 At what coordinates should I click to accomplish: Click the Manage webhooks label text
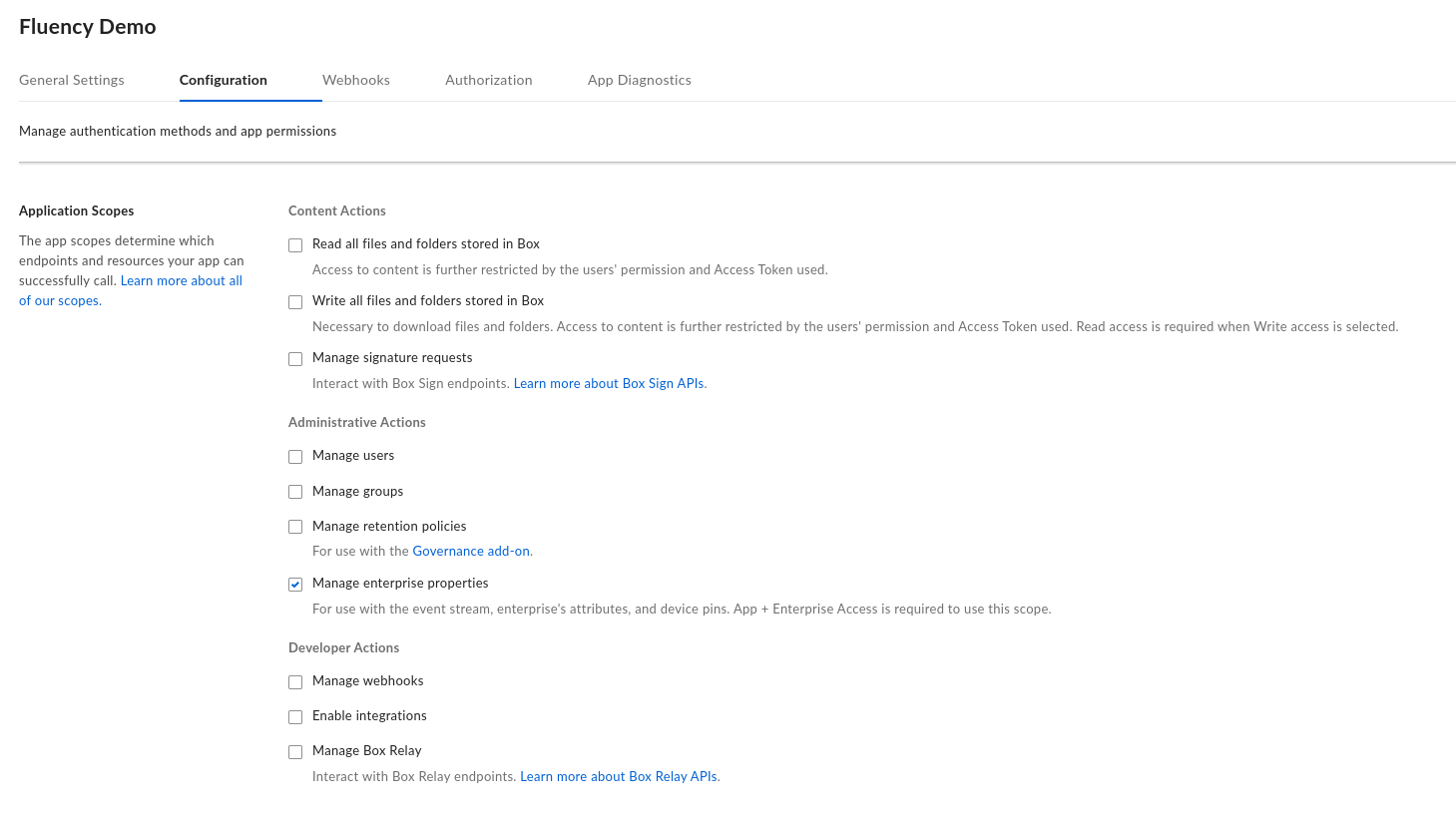(368, 680)
